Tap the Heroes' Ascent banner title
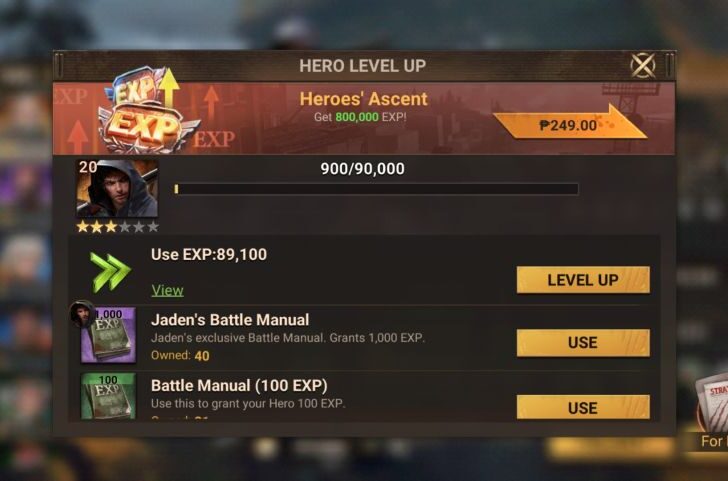 tap(363, 99)
